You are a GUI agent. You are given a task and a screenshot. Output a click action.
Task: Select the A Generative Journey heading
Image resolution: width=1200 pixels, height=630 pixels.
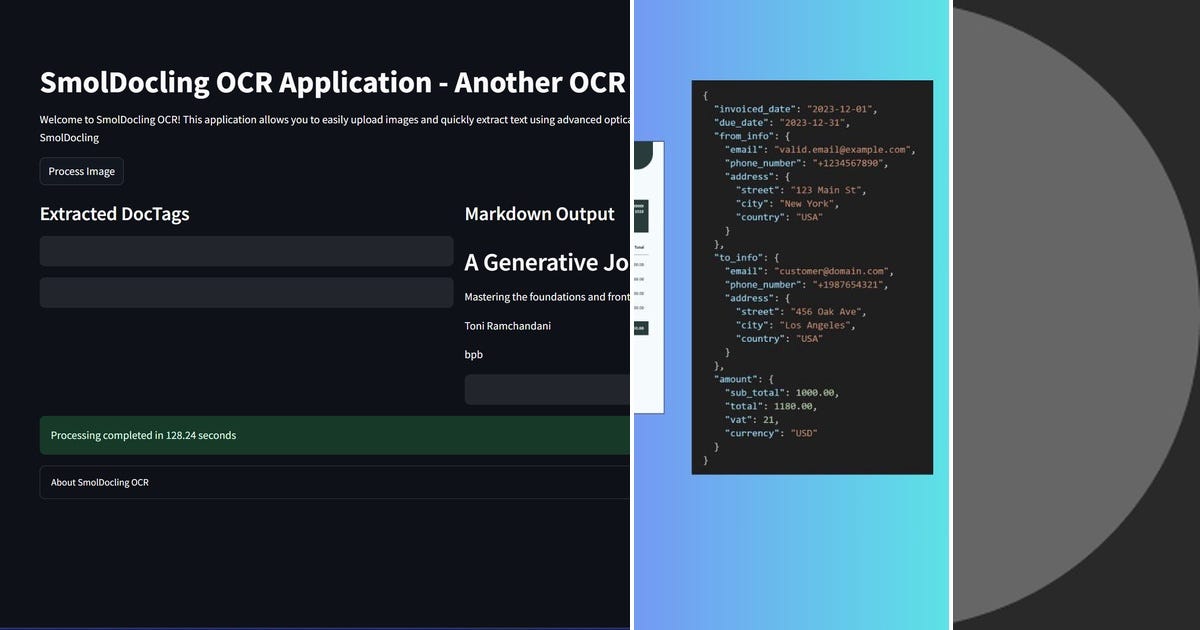click(x=546, y=262)
